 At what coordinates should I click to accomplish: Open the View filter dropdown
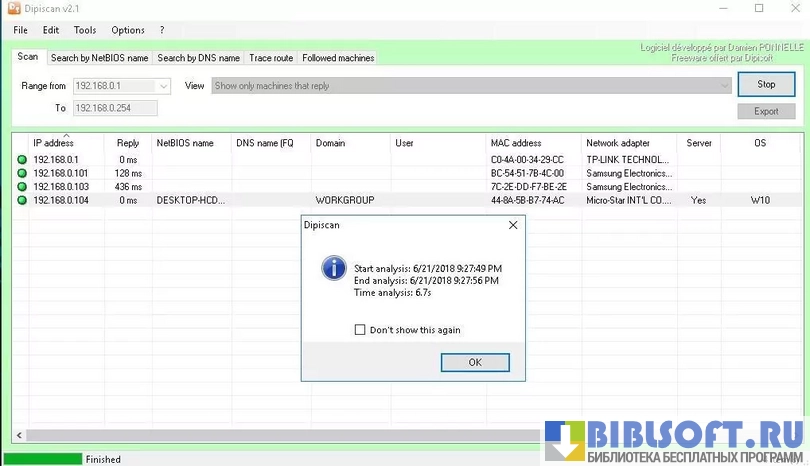click(x=725, y=86)
